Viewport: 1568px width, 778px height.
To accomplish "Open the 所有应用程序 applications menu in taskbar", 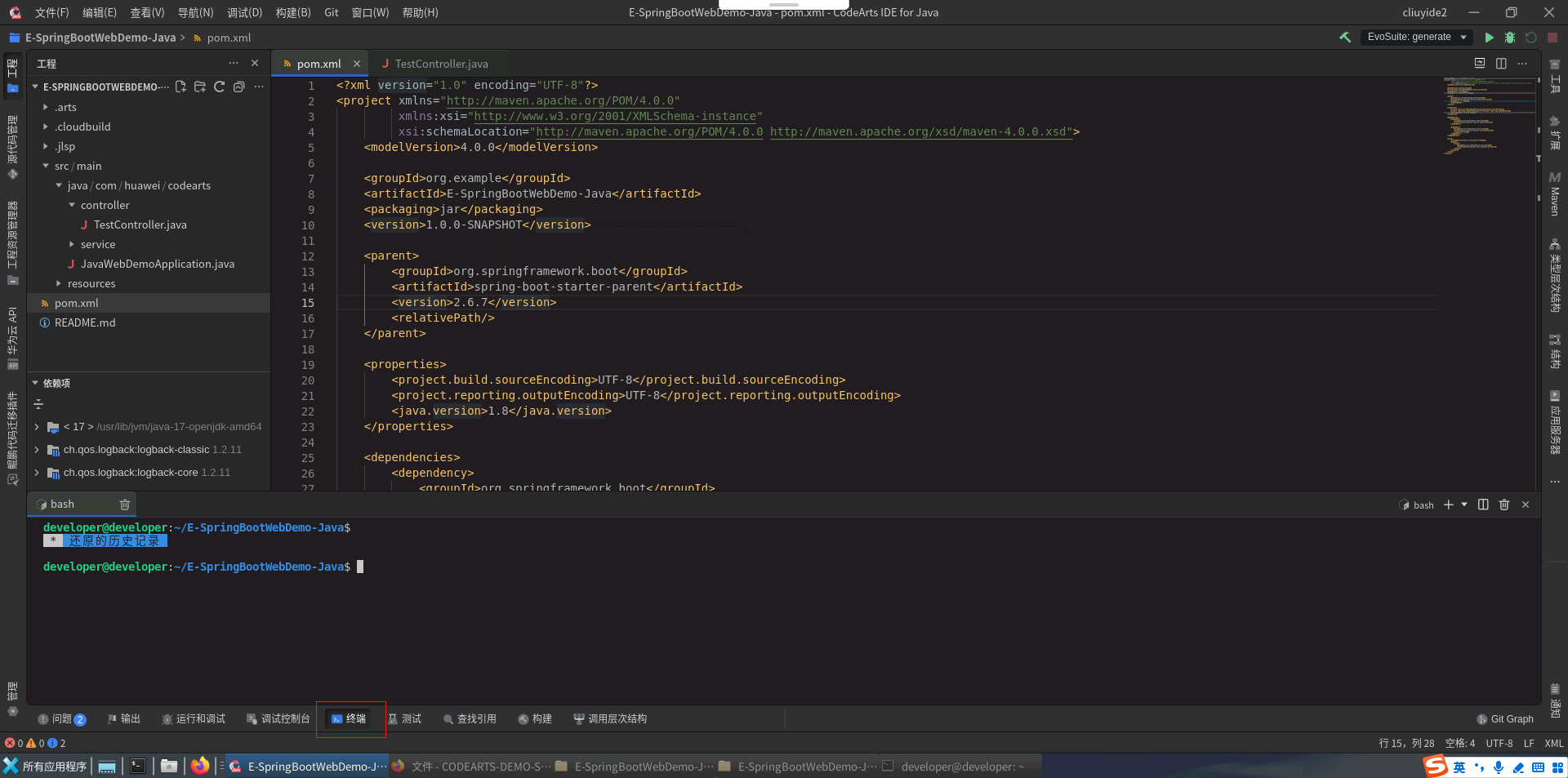I will tap(46, 766).
